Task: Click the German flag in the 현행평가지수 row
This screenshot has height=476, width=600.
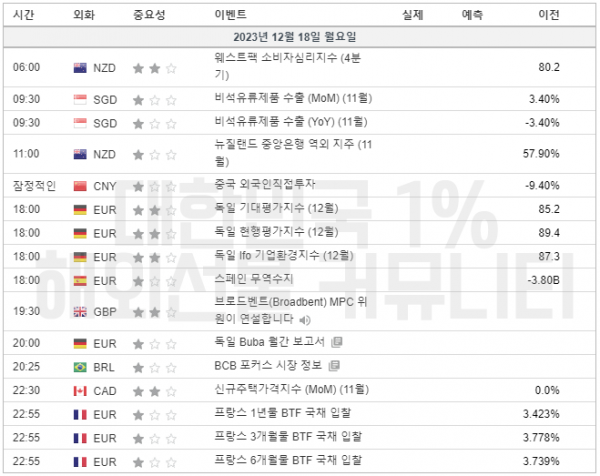Action: pos(80,234)
